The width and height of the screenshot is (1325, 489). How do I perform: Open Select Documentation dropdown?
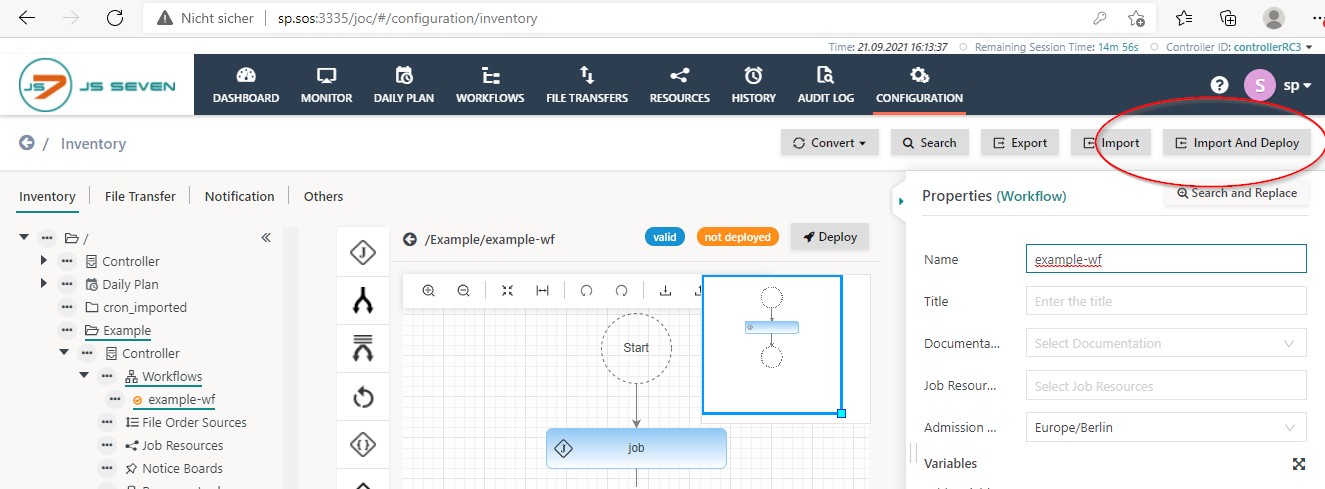point(1166,343)
